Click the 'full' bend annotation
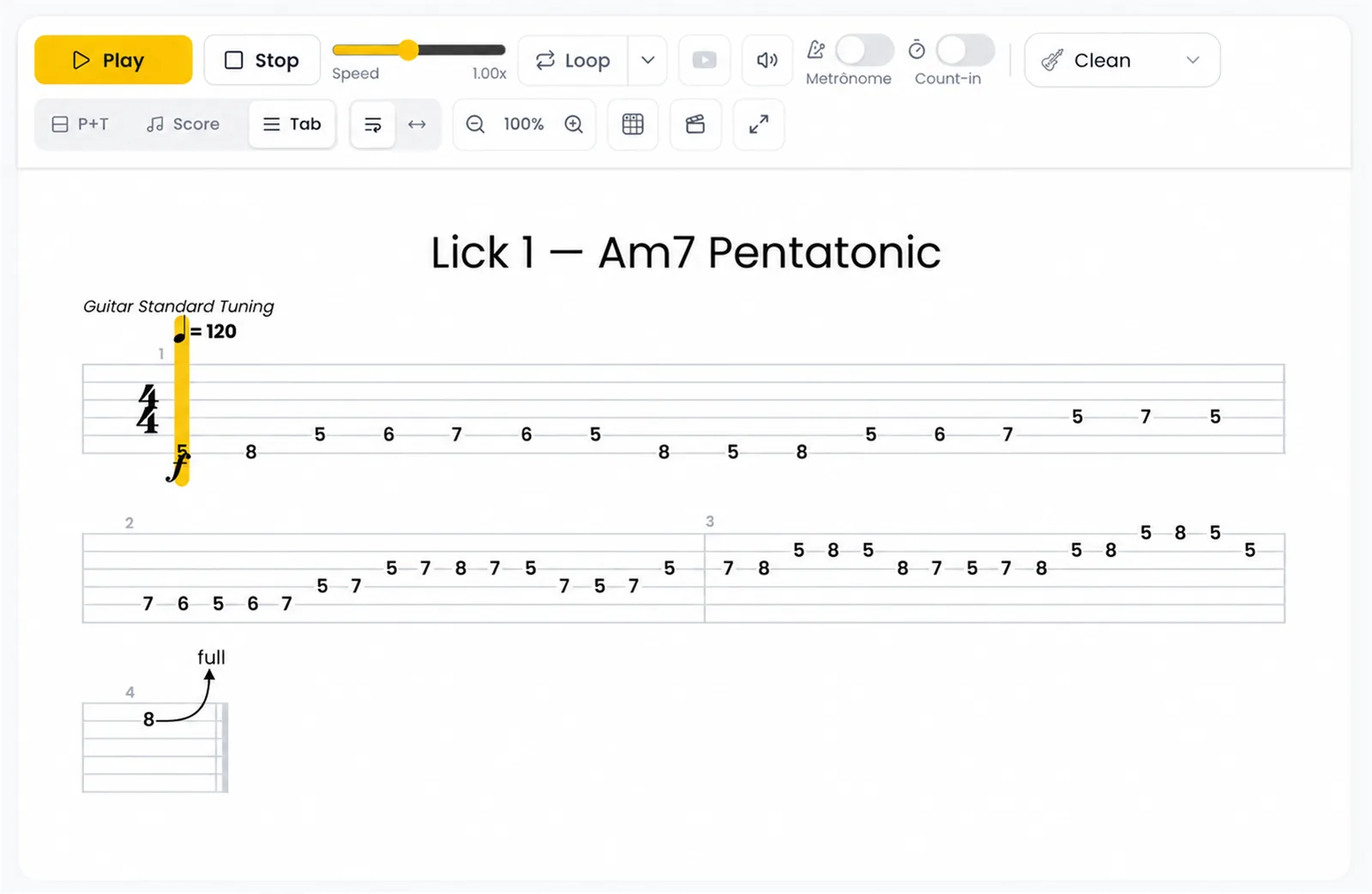The height and width of the screenshot is (894, 1372). [x=211, y=657]
